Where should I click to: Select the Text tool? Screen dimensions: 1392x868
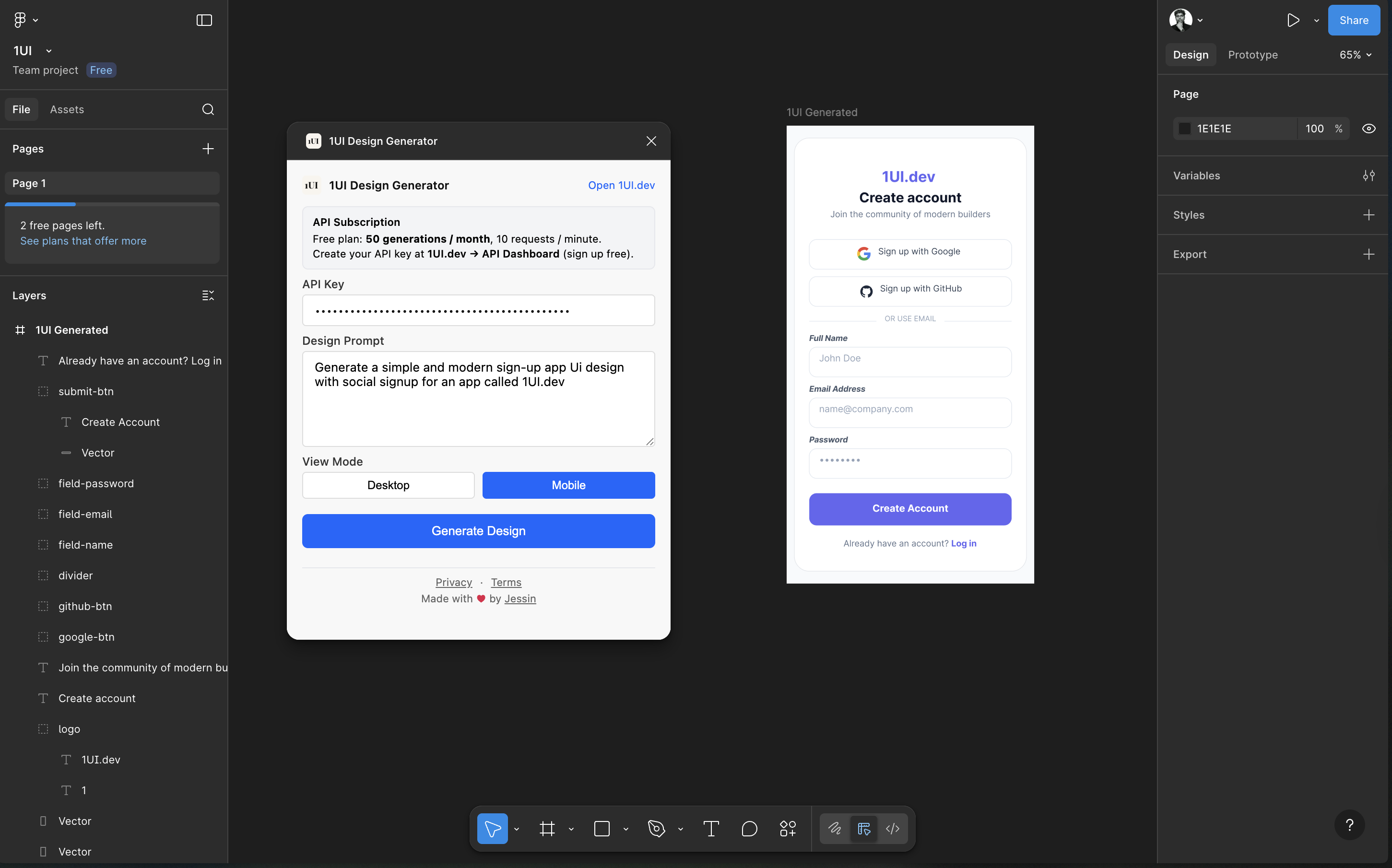(711, 828)
